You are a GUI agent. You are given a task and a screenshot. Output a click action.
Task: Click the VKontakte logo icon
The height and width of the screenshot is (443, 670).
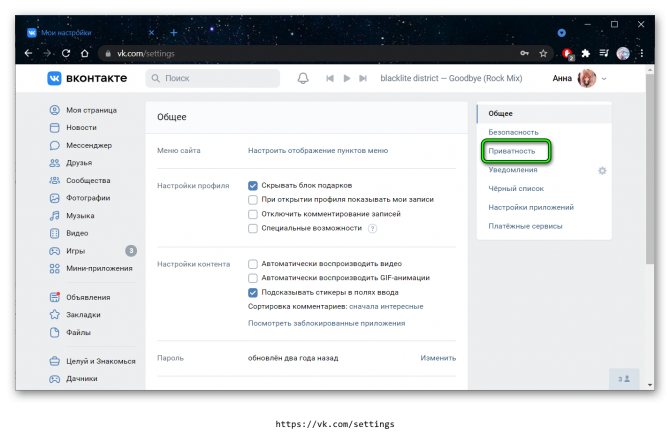[54, 78]
